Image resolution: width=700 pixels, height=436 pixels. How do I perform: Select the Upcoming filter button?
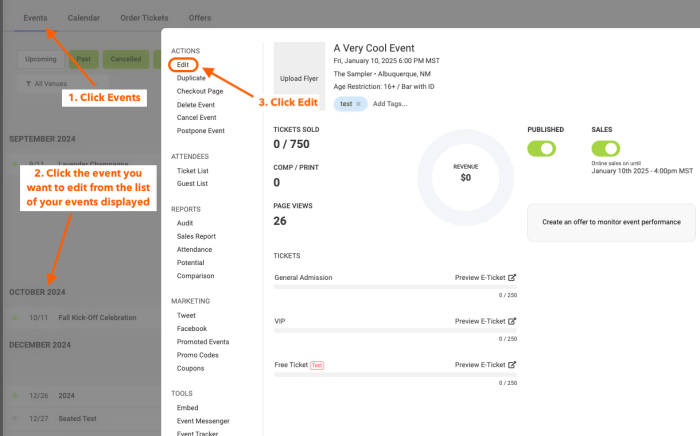coord(41,59)
